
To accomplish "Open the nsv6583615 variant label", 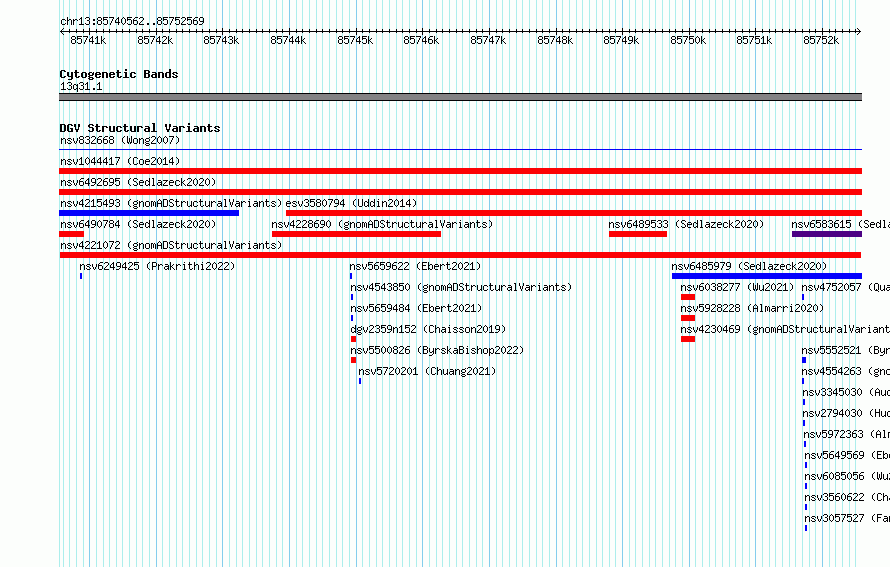I will pos(840,224).
